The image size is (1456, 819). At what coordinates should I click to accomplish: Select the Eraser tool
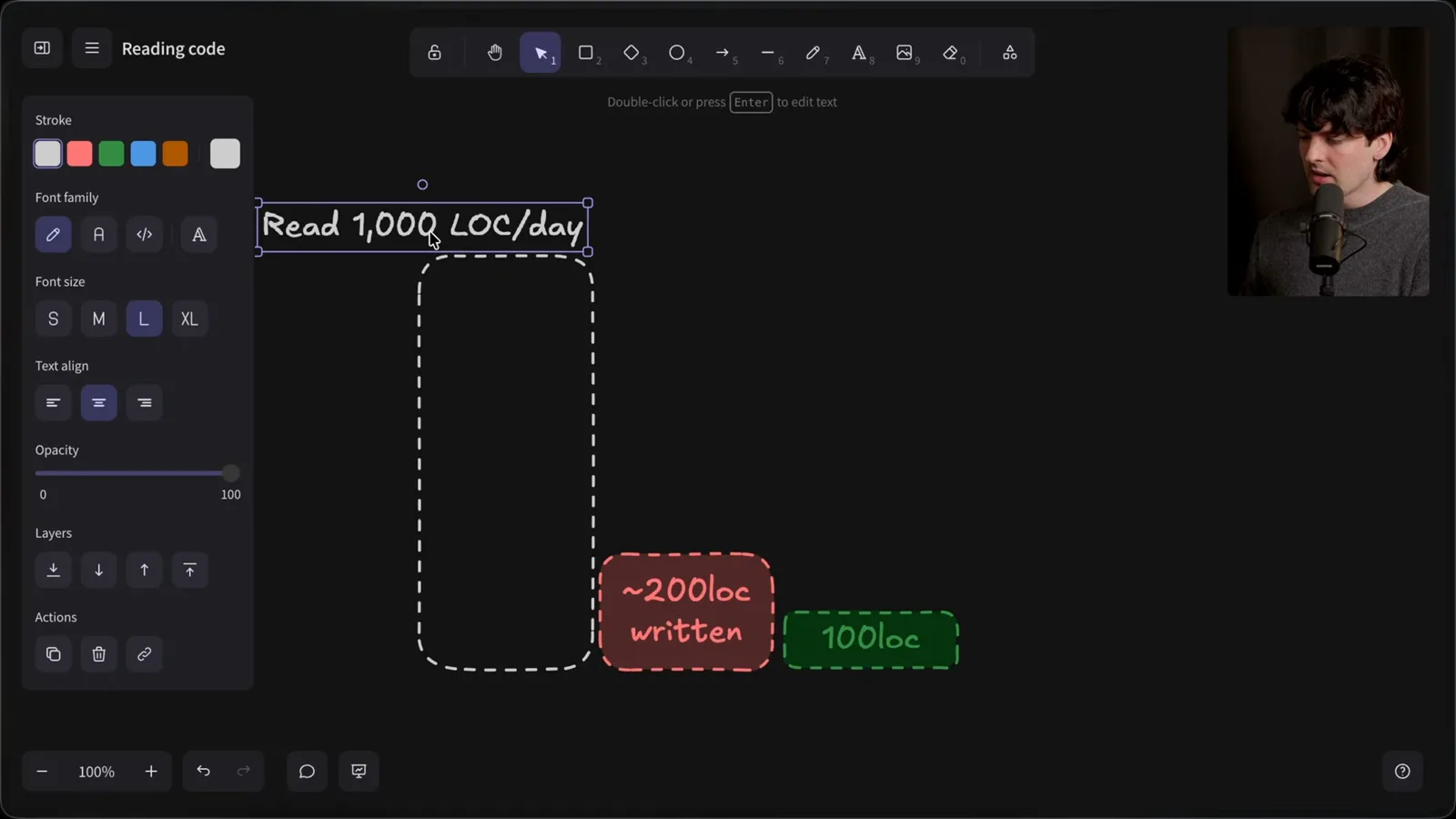(x=950, y=53)
